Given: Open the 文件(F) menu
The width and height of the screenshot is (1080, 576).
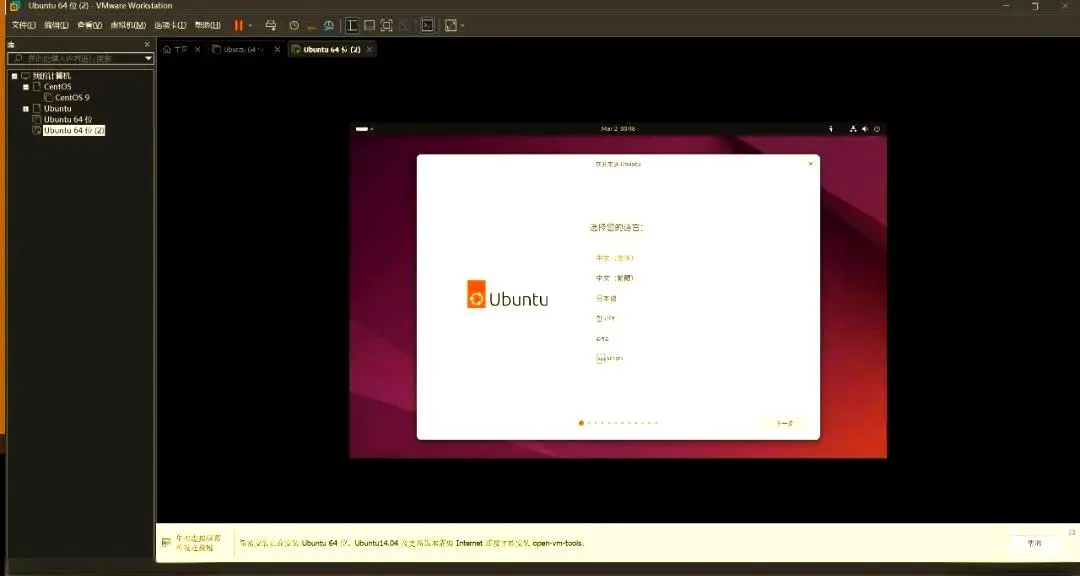Looking at the screenshot, I should [24, 25].
